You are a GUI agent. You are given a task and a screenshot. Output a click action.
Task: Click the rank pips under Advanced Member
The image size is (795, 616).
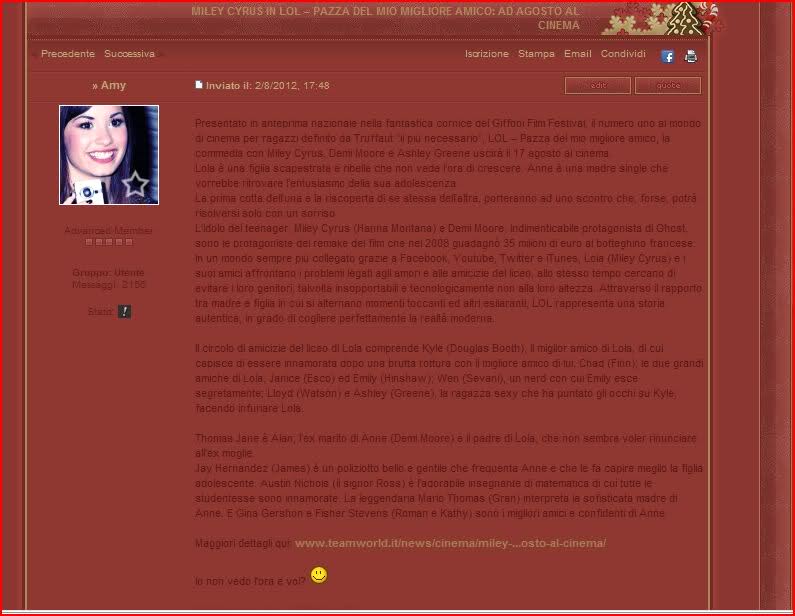[x=109, y=242]
